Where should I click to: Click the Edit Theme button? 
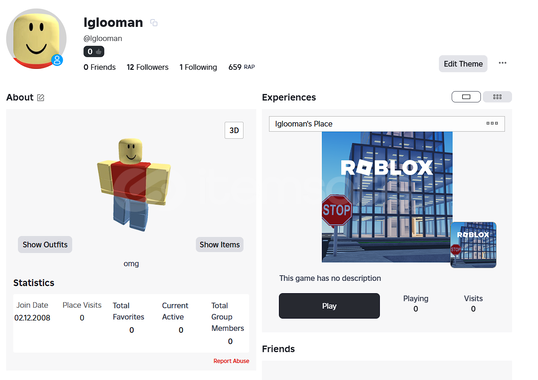tap(463, 64)
